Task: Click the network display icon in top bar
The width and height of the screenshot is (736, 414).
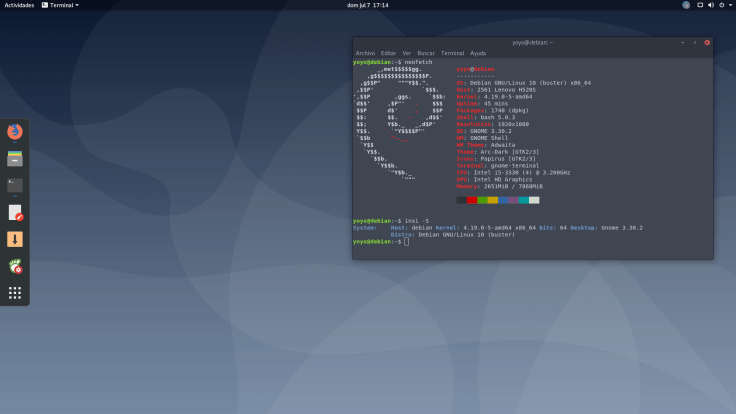Action: tap(701, 5)
